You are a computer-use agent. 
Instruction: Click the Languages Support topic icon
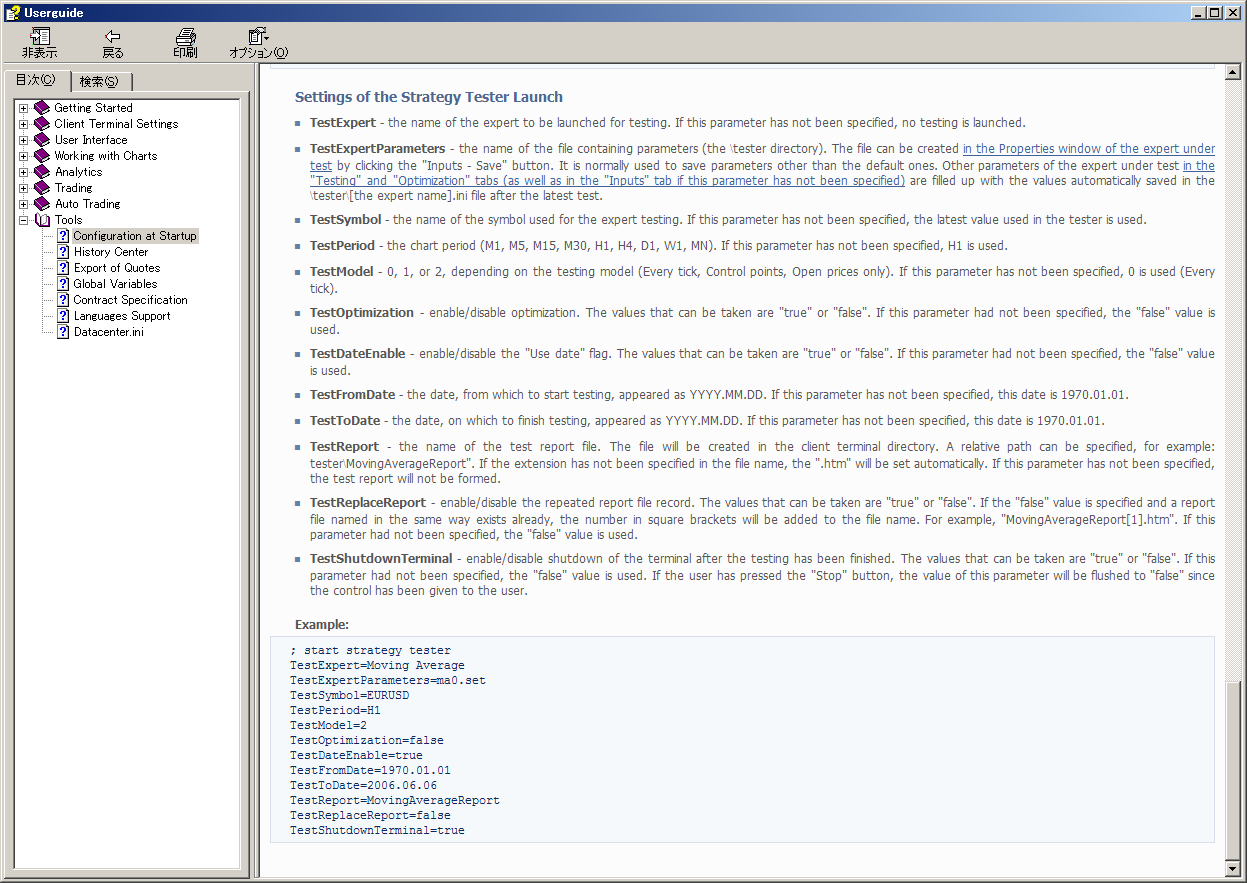point(63,316)
